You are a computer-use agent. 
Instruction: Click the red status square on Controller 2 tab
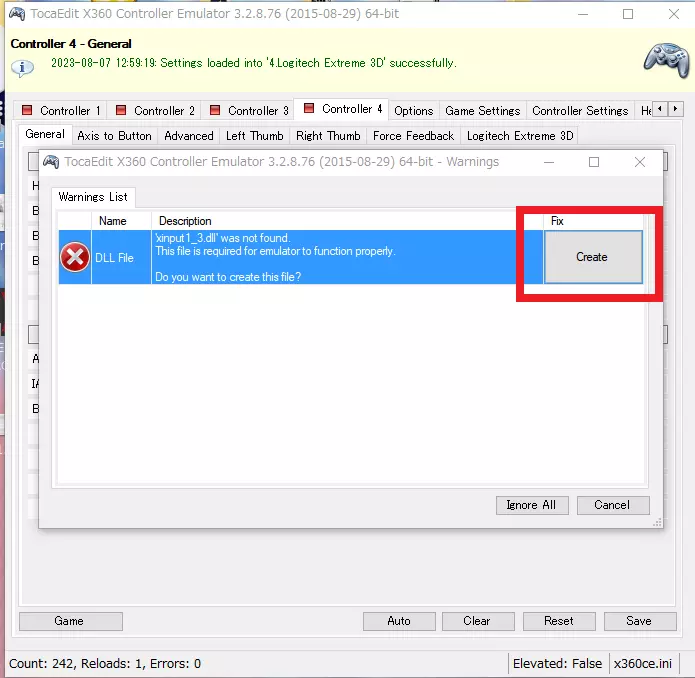pyautogui.click(x=121, y=110)
